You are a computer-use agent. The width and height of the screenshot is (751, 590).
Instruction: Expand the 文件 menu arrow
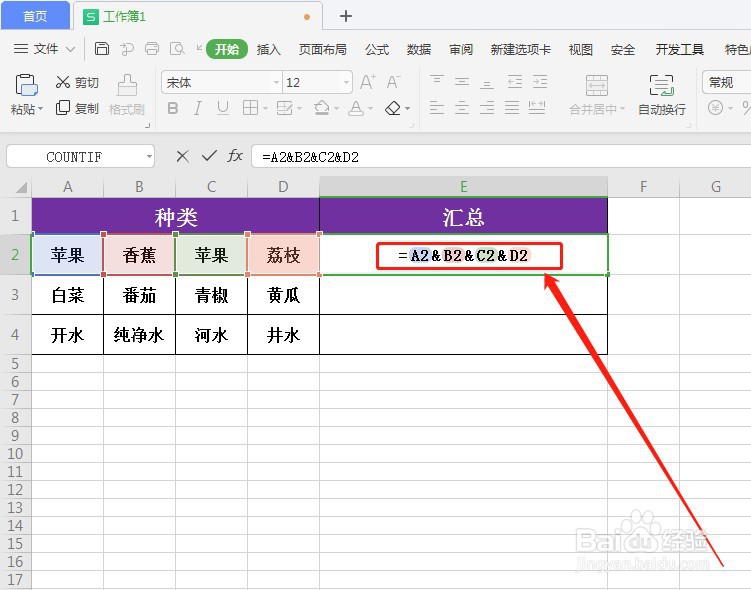point(70,49)
